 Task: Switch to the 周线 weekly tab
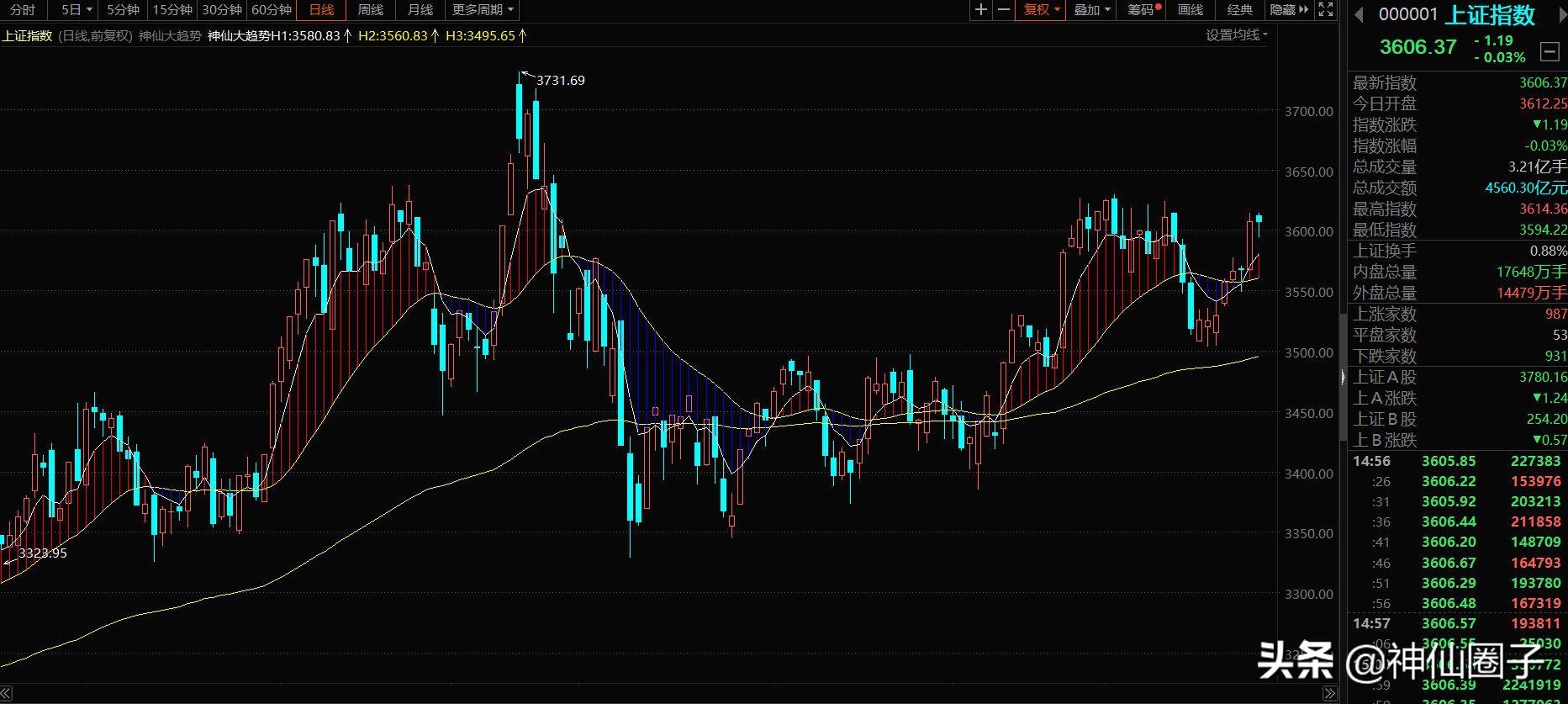click(x=371, y=10)
